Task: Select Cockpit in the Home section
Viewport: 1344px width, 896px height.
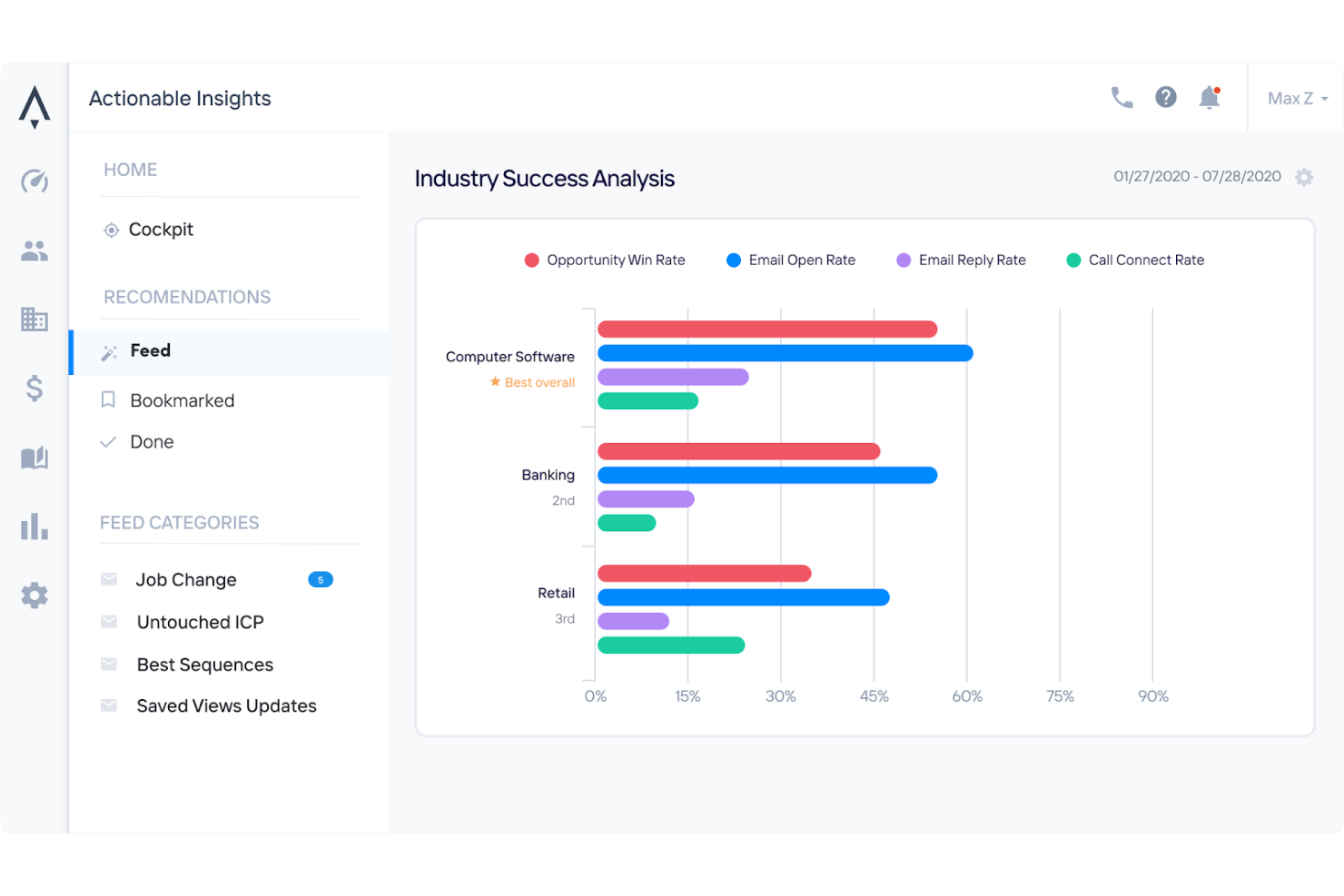Action: [x=161, y=230]
